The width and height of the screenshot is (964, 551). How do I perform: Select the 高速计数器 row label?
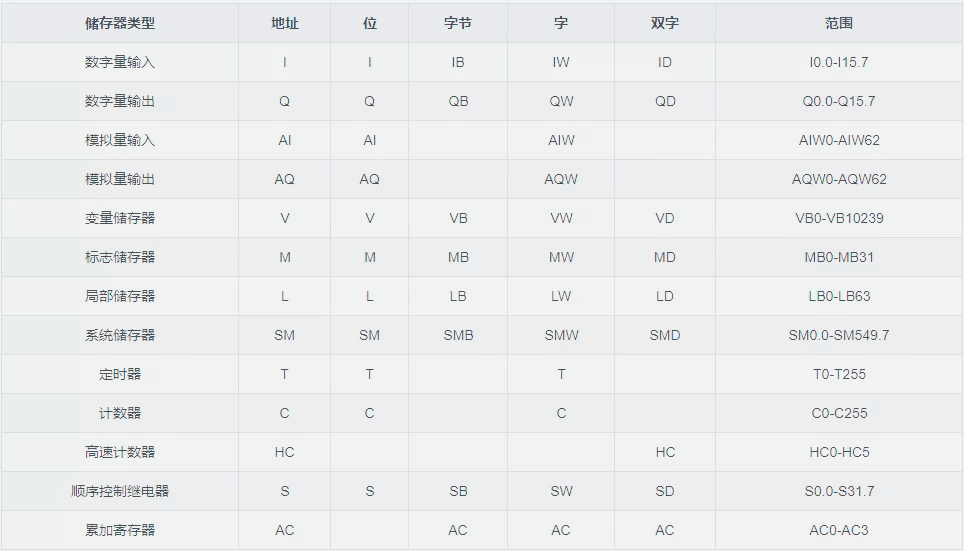120,452
